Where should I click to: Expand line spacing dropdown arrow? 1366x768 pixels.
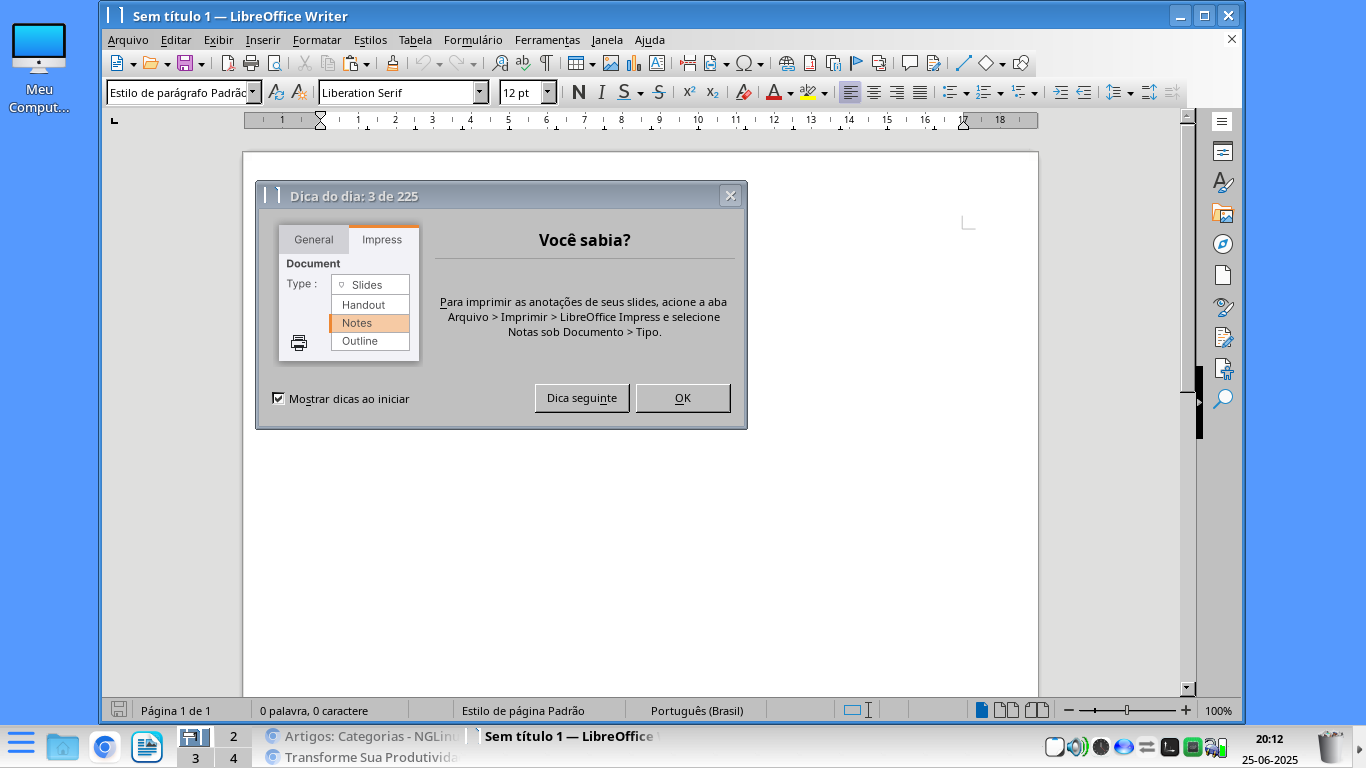pos(1130,93)
